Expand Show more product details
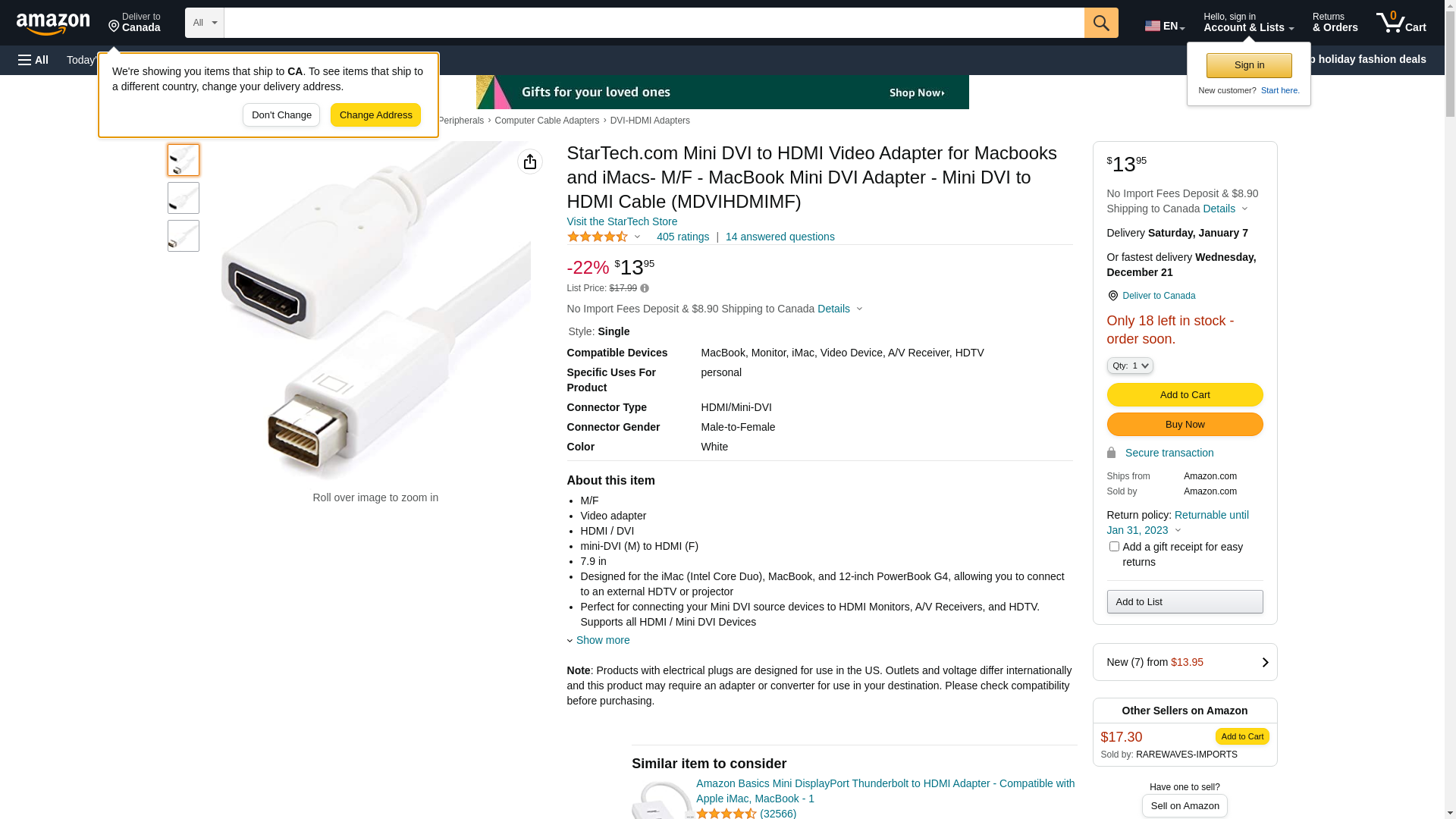 point(602,640)
